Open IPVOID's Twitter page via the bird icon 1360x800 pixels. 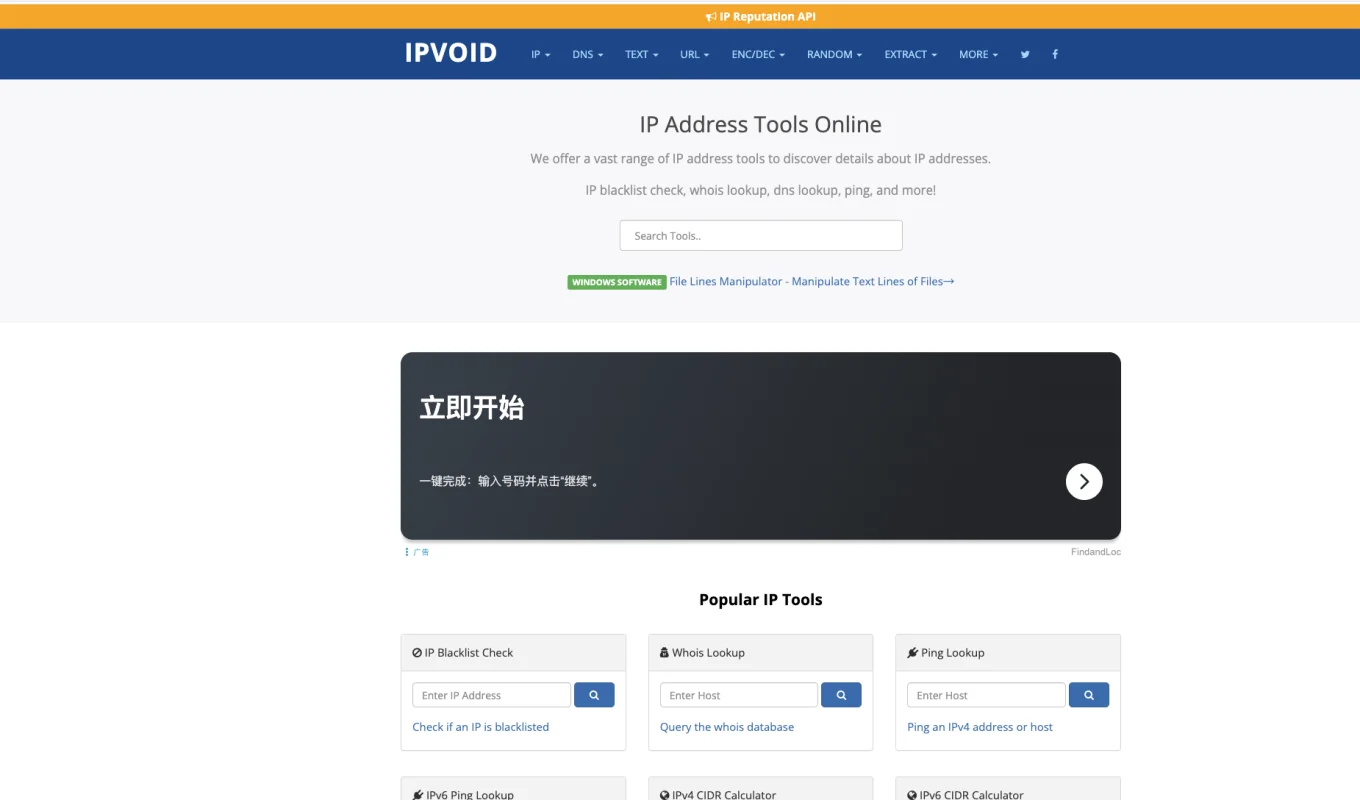(x=1024, y=54)
